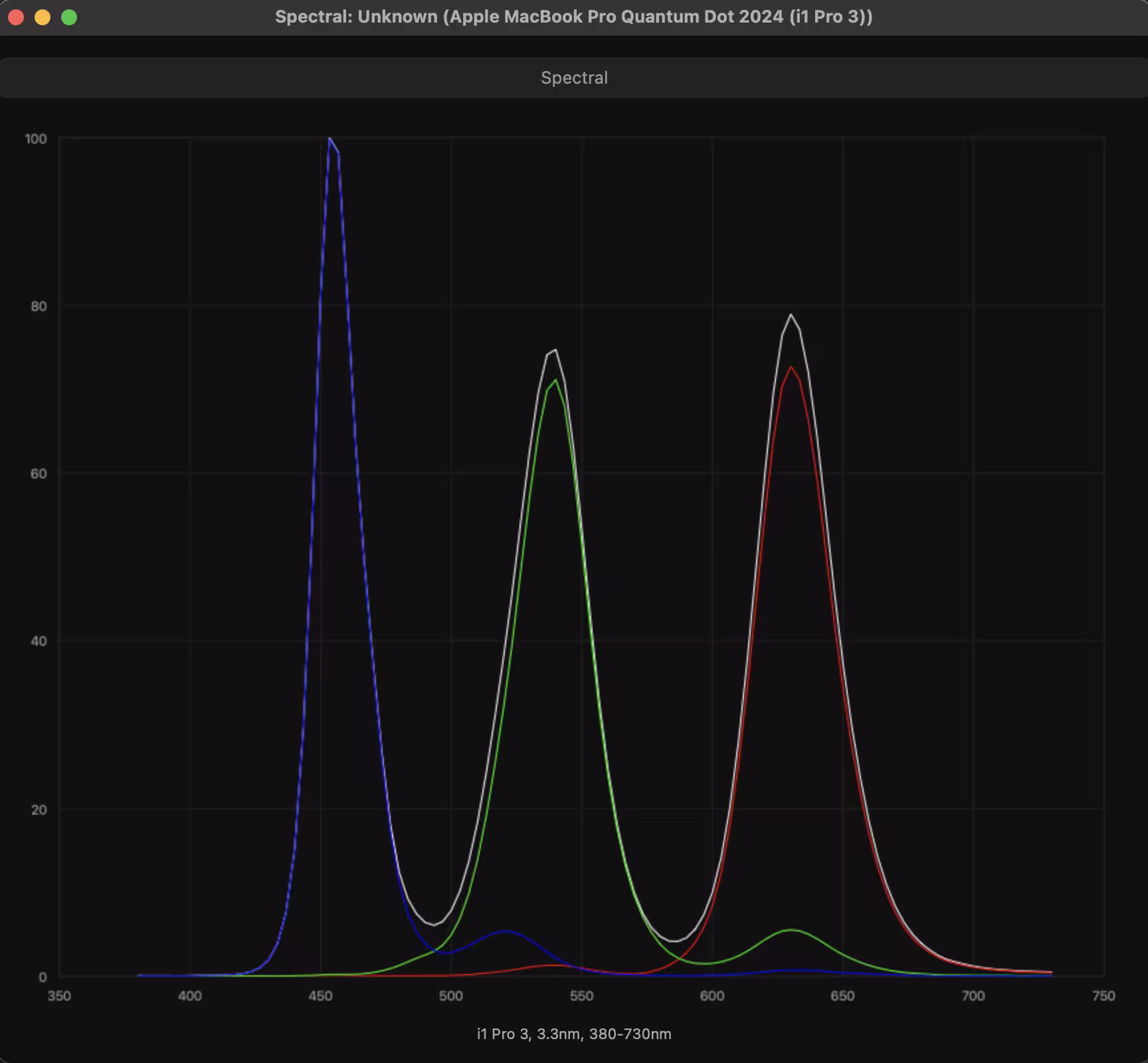
Task: Click the white curve peak above the red peak
Action: tap(791, 315)
